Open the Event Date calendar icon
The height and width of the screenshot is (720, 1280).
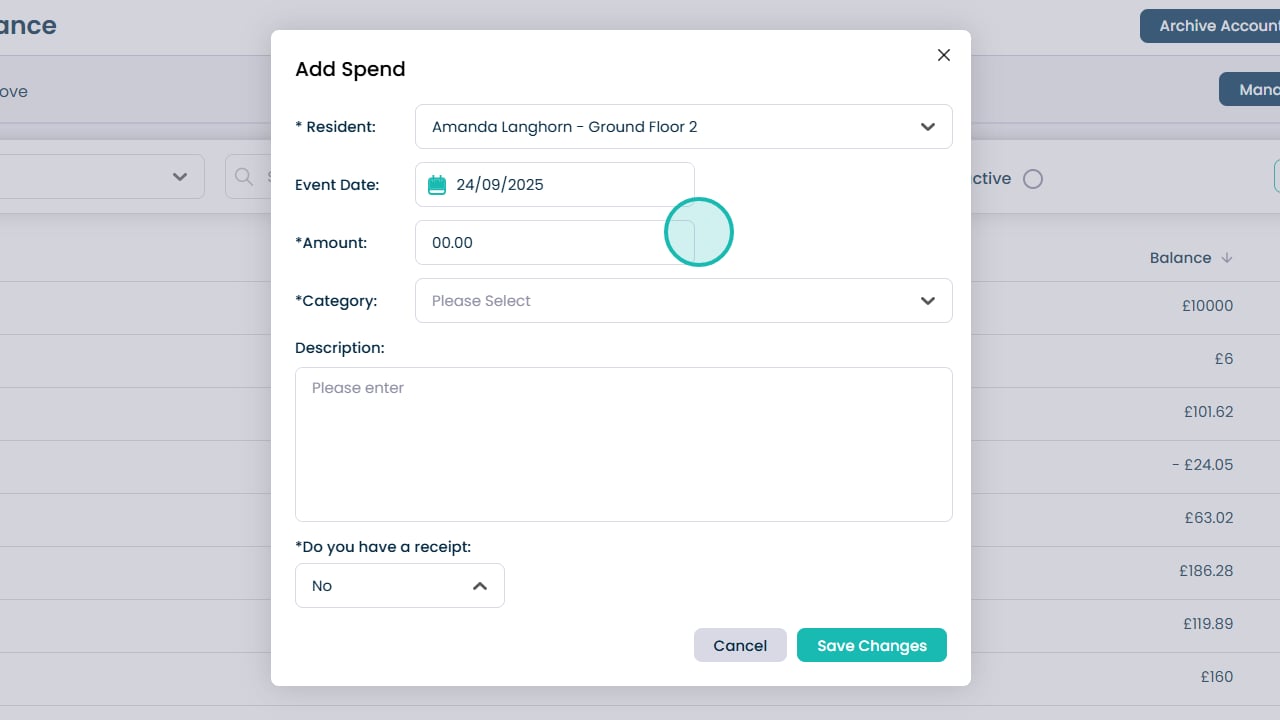coord(437,185)
